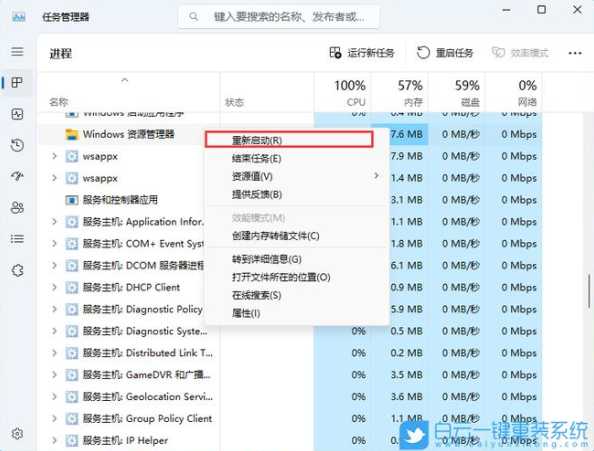This screenshot has height=451, width=594.
Task: Sort by the 57% 内存 column
Action: click(400, 93)
